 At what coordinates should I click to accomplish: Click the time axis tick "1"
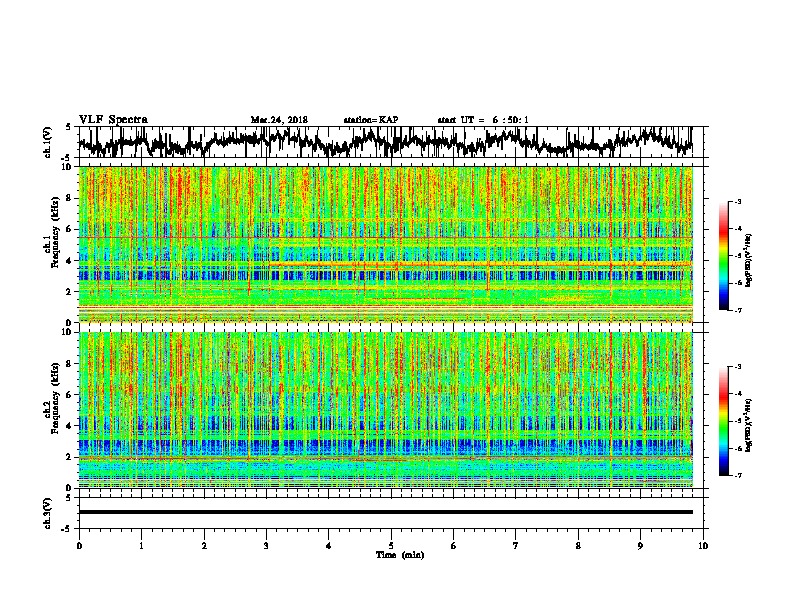pyautogui.click(x=141, y=546)
